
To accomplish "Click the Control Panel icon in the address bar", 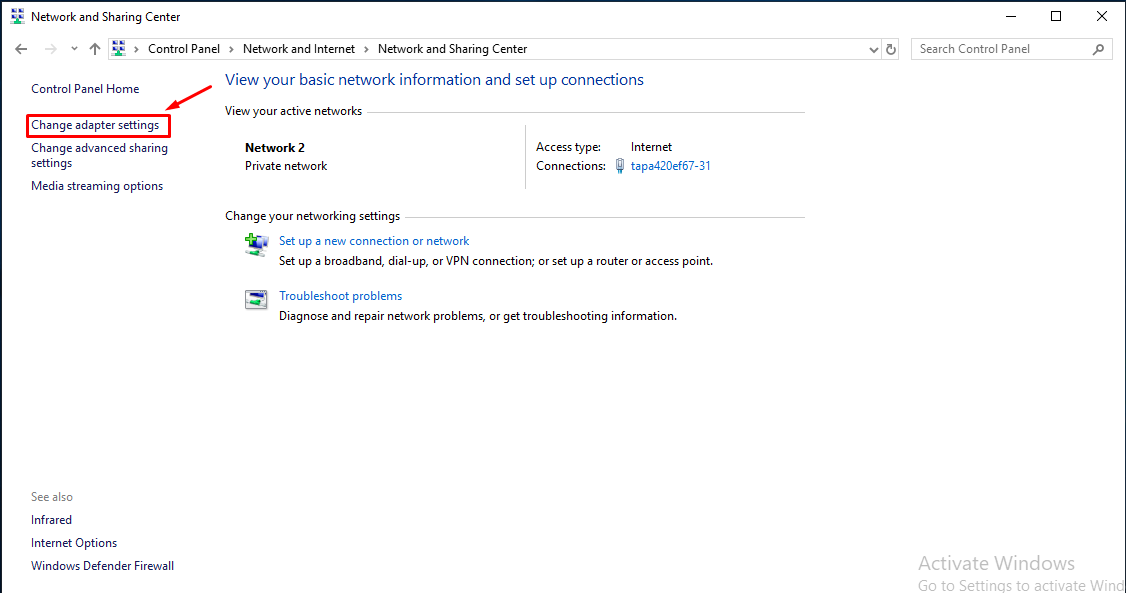I will point(119,48).
